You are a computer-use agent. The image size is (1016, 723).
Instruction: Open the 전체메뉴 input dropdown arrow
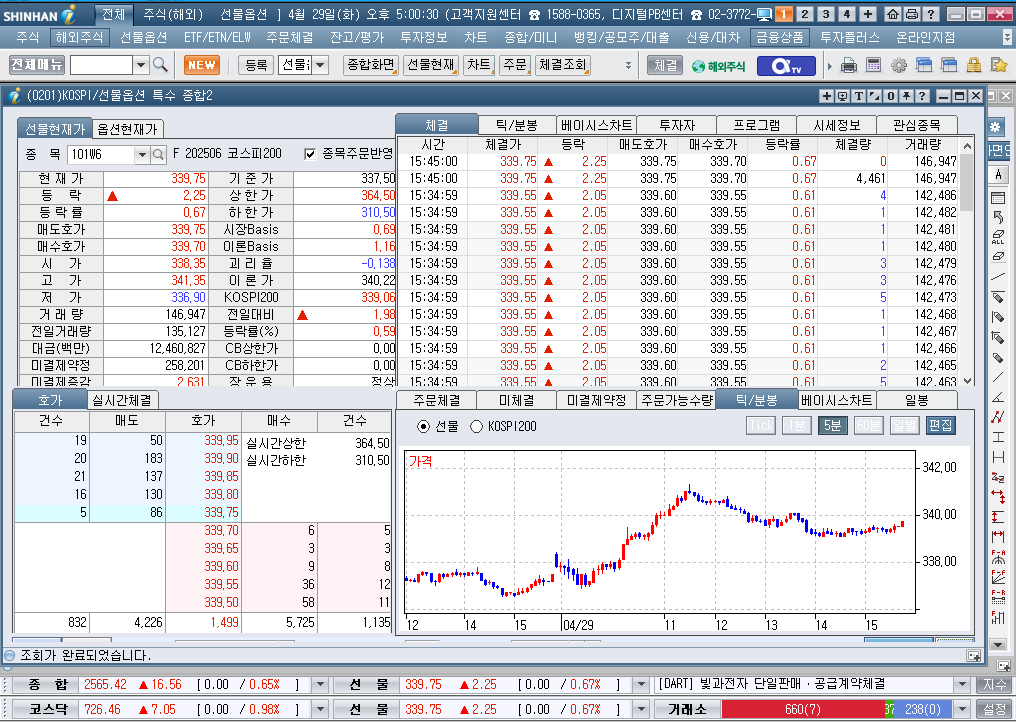pos(141,65)
